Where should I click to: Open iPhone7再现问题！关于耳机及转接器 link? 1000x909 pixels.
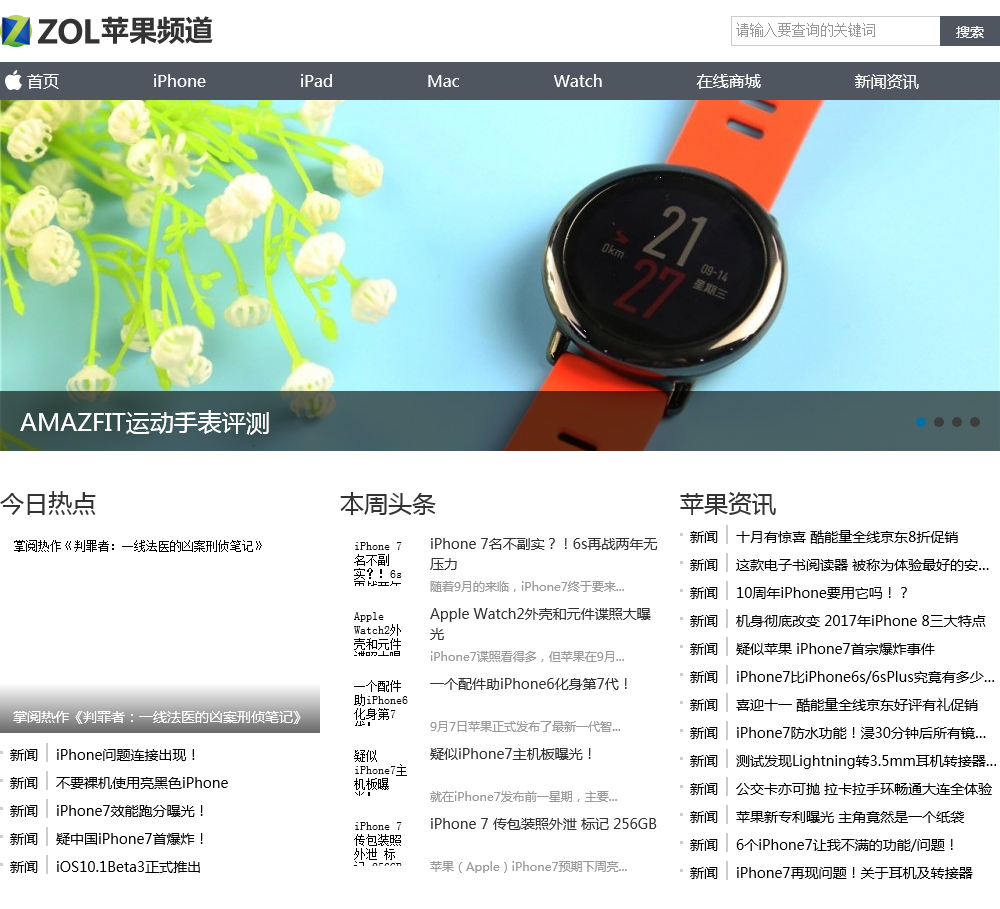854,874
